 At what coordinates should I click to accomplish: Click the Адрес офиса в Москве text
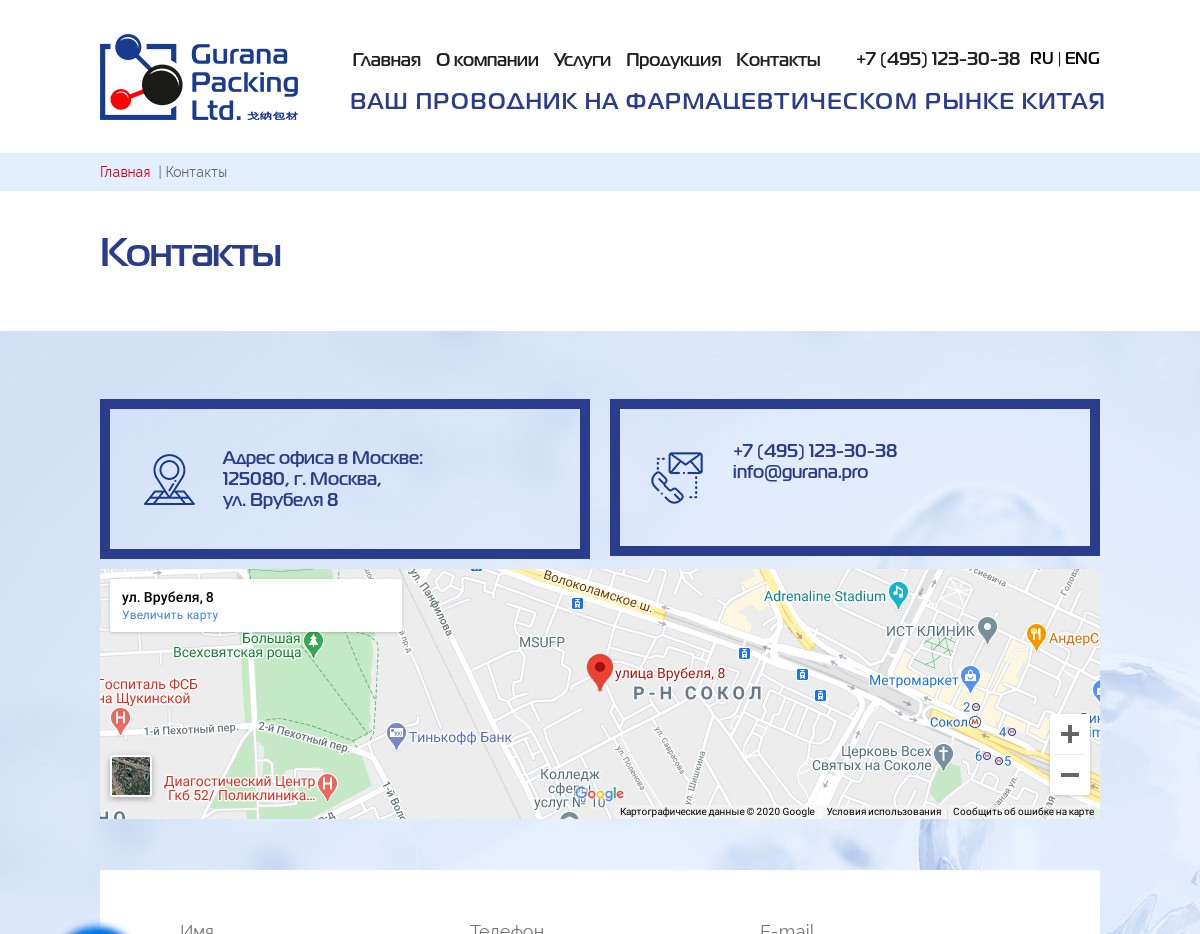coord(322,458)
